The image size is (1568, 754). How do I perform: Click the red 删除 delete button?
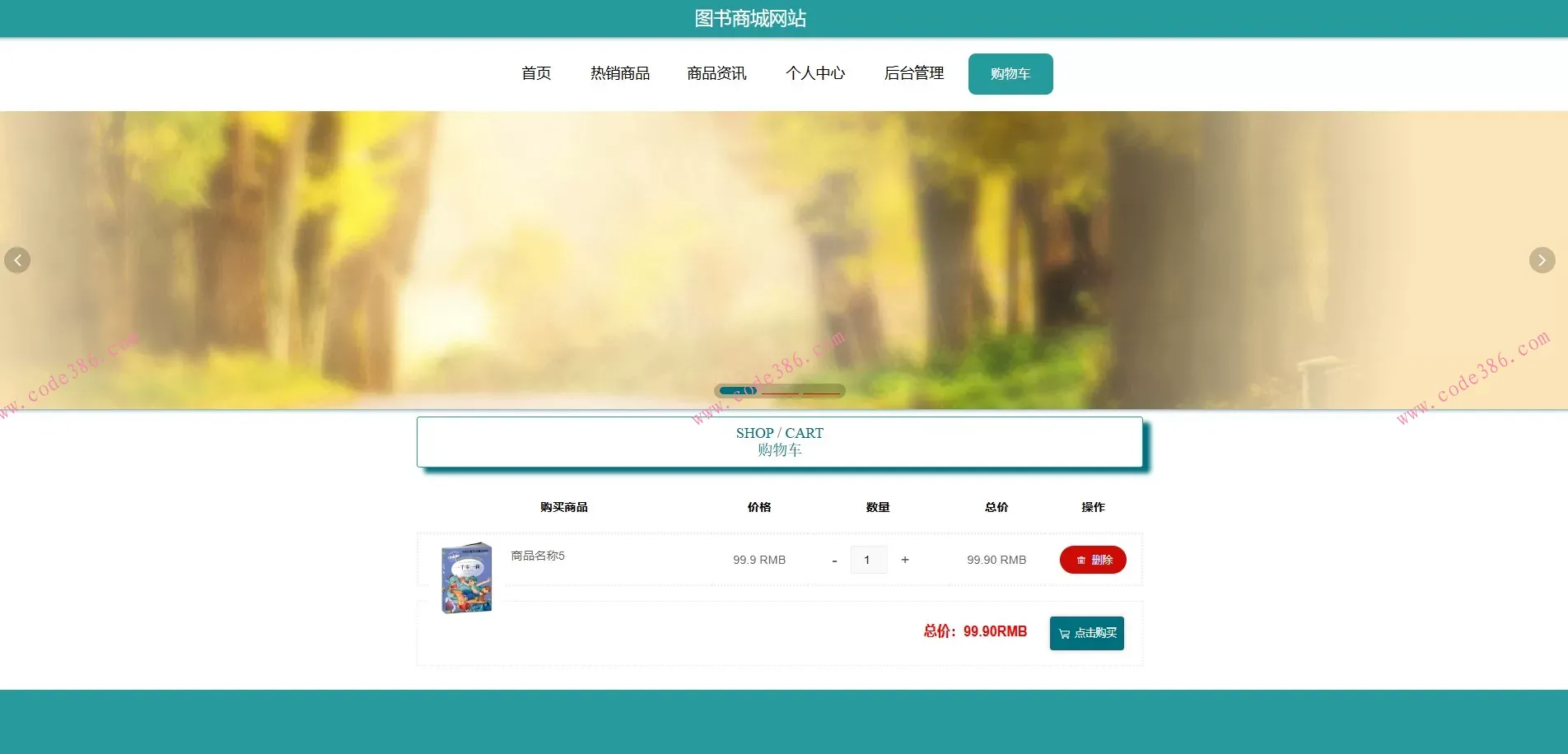1093,560
